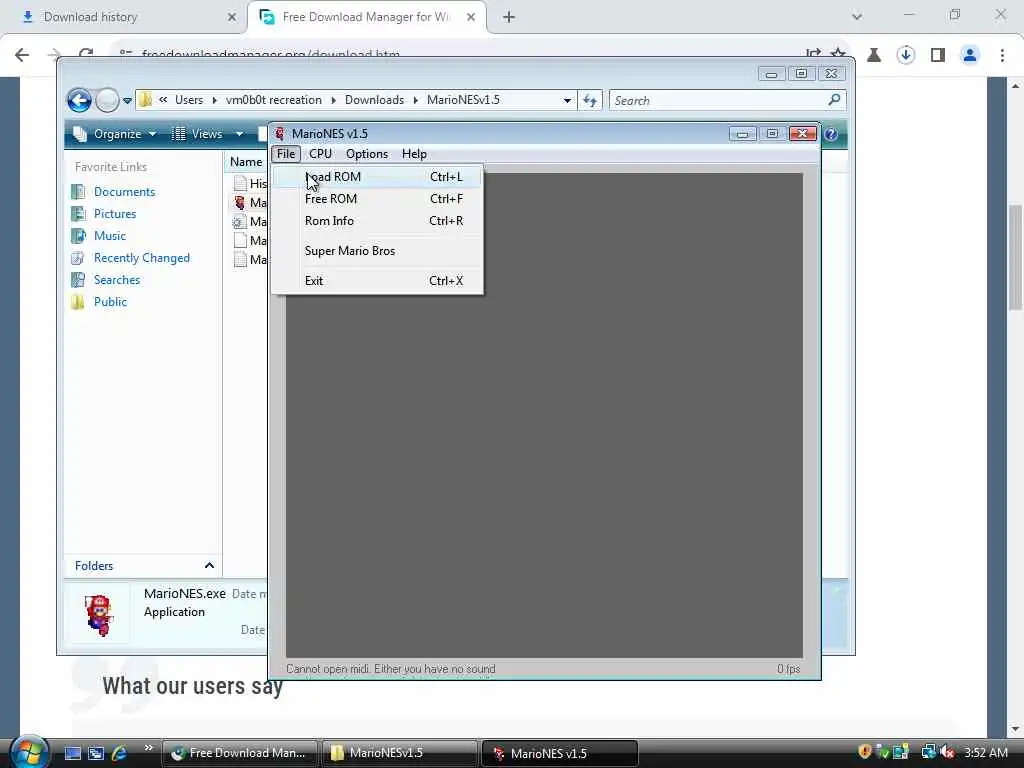Switch to MarioNESv1.5 folder taskbar button

[x=399, y=753]
